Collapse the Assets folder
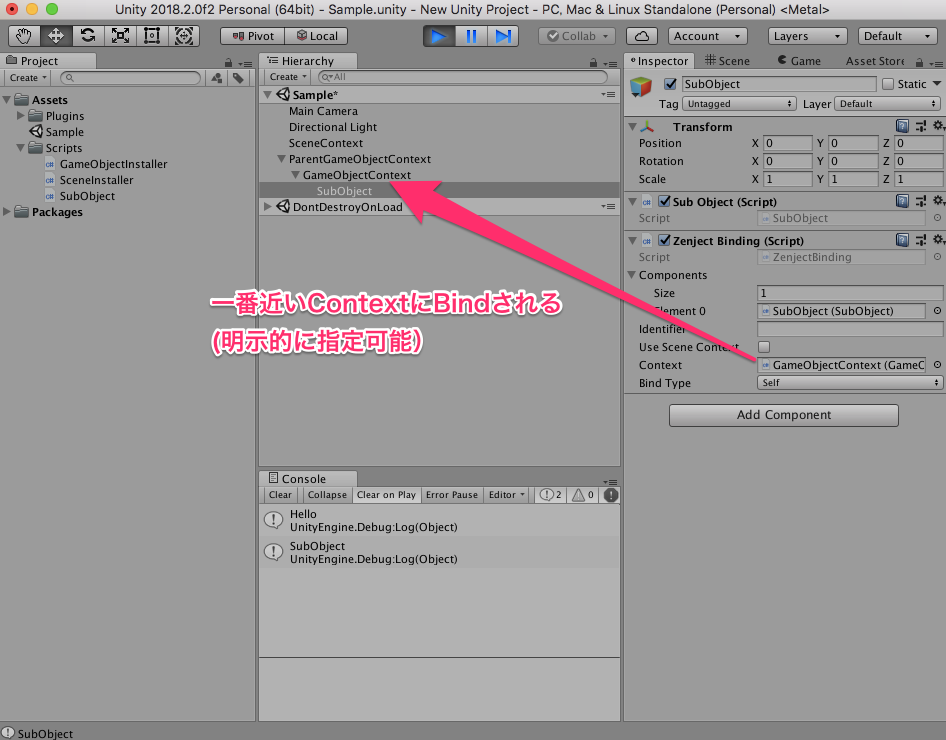The height and width of the screenshot is (740, 946). [7, 100]
